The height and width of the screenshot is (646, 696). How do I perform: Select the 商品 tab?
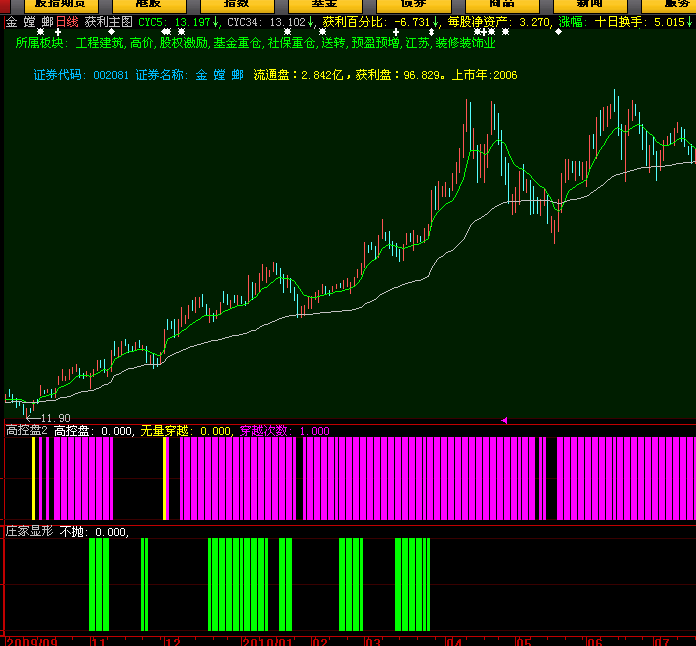[x=502, y=5]
